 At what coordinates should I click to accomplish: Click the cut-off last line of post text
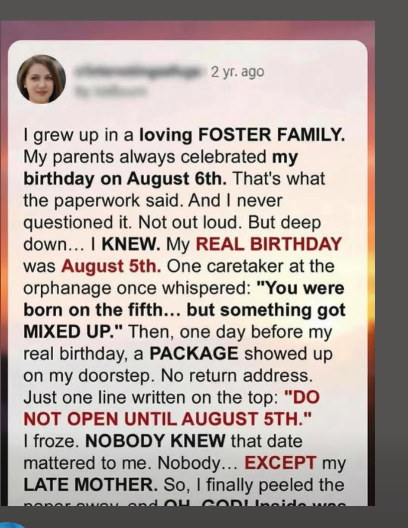pyautogui.click(x=184, y=503)
